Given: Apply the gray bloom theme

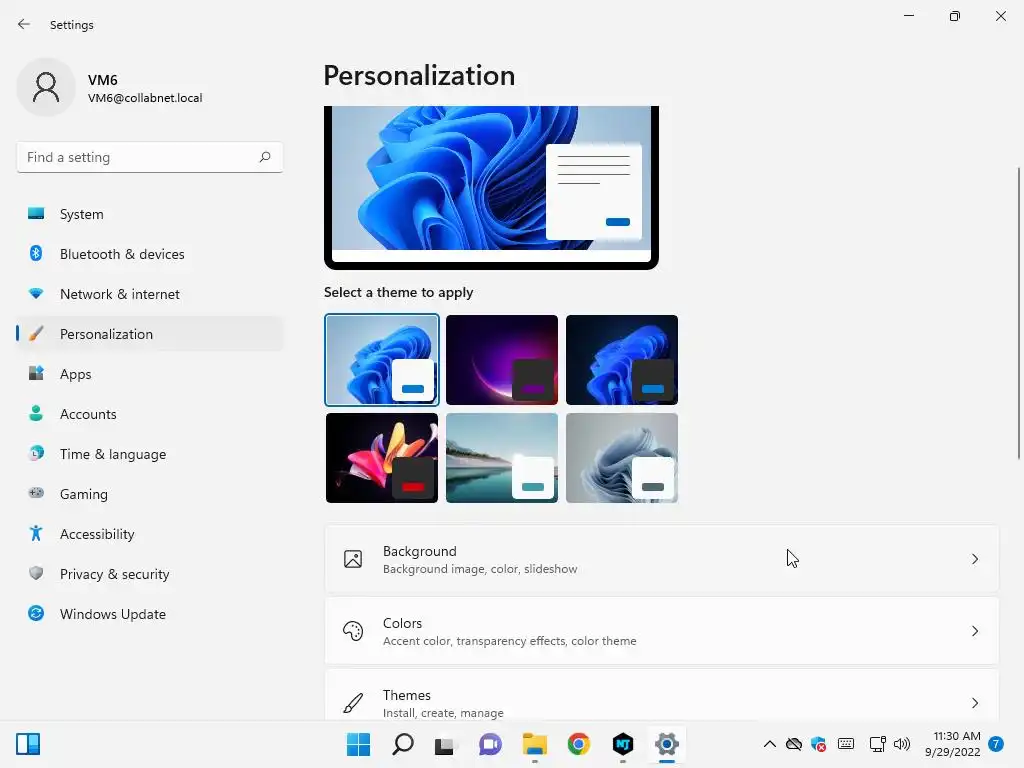Looking at the screenshot, I should click(x=622, y=458).
